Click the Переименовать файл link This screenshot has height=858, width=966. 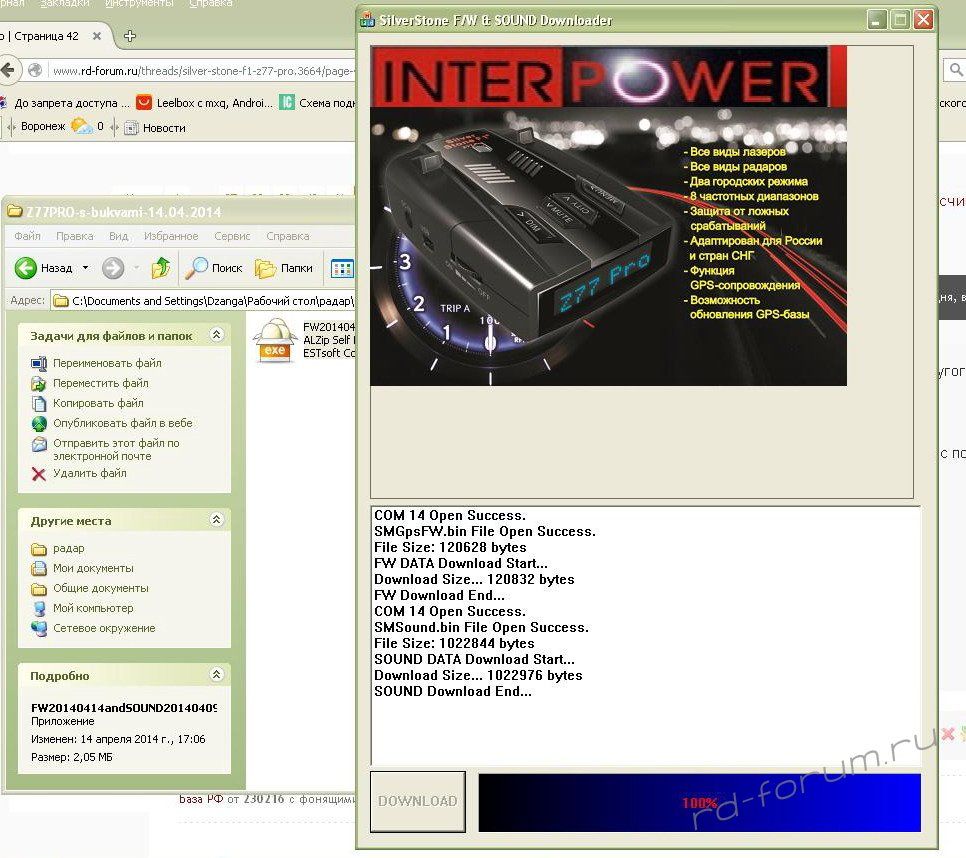(x=107, y=363)
